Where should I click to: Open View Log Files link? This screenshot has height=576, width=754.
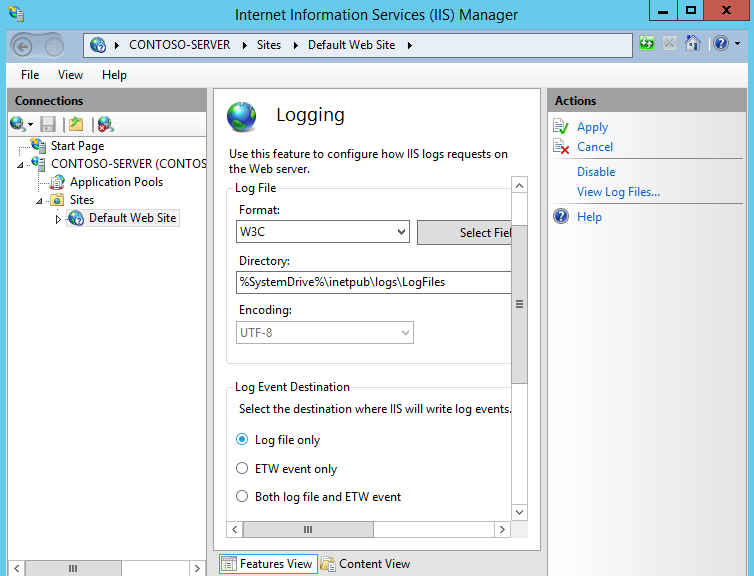[618, 192]
